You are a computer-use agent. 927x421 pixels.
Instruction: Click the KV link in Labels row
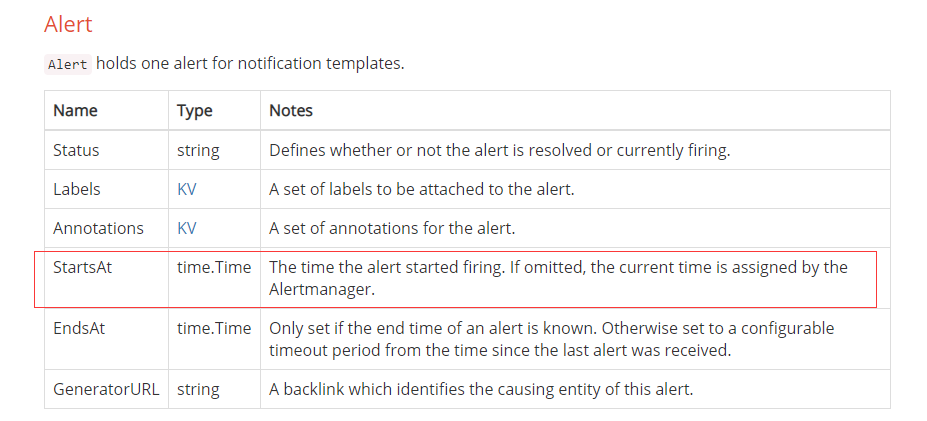(x=187, y=189)
